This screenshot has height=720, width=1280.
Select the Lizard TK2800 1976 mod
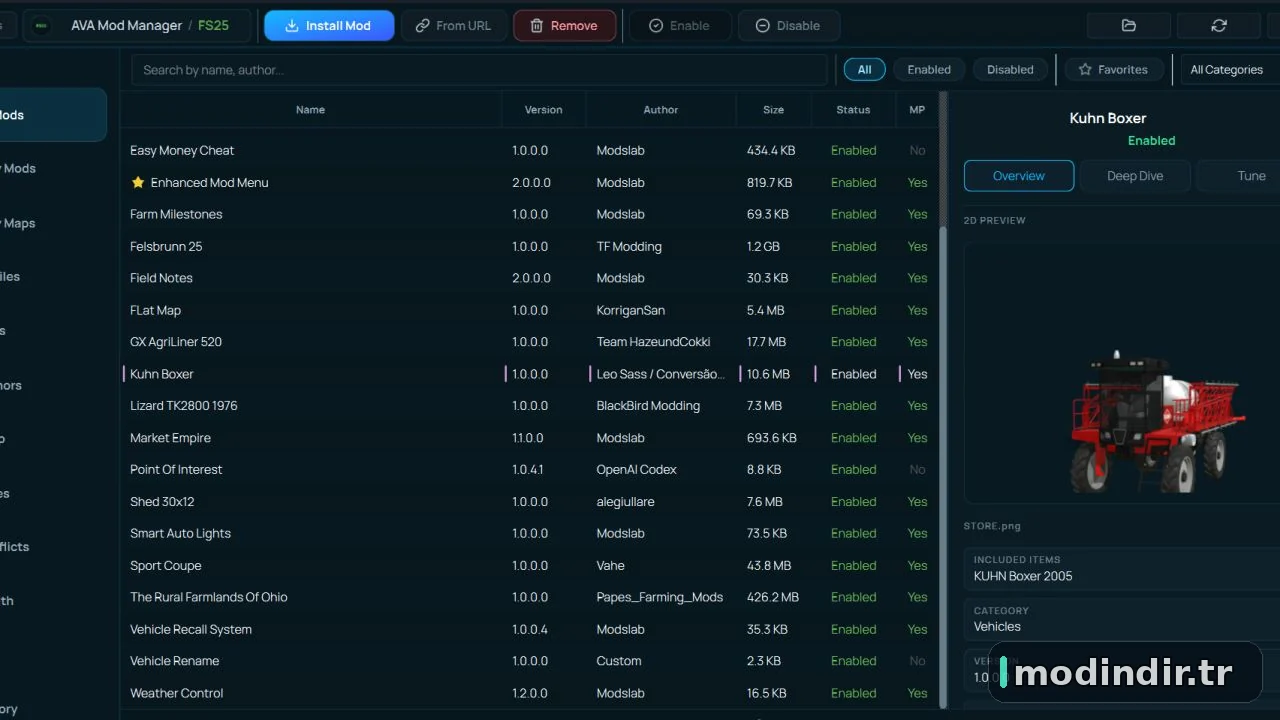tap(184, 406)
